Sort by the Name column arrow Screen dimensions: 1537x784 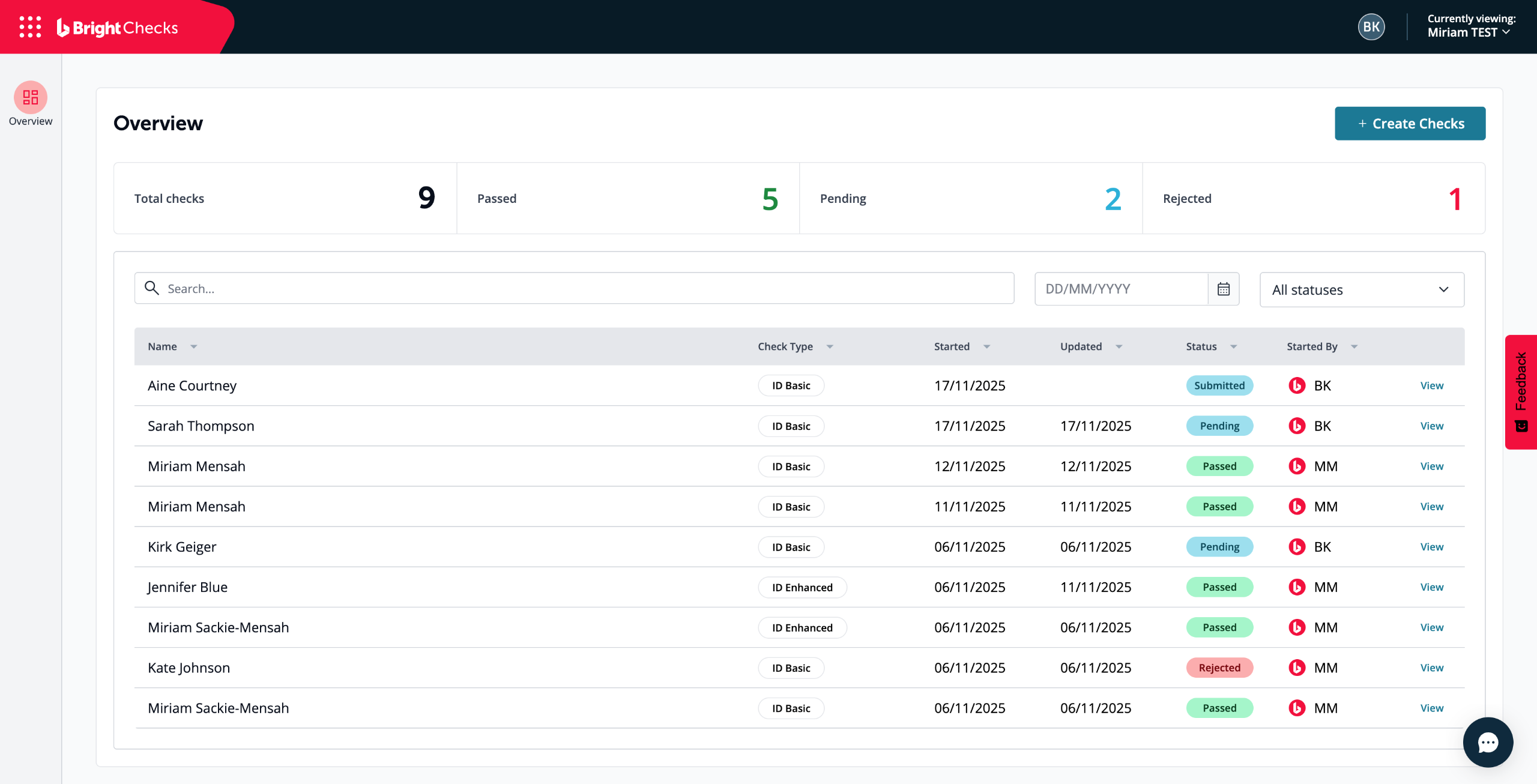(194, 346)
